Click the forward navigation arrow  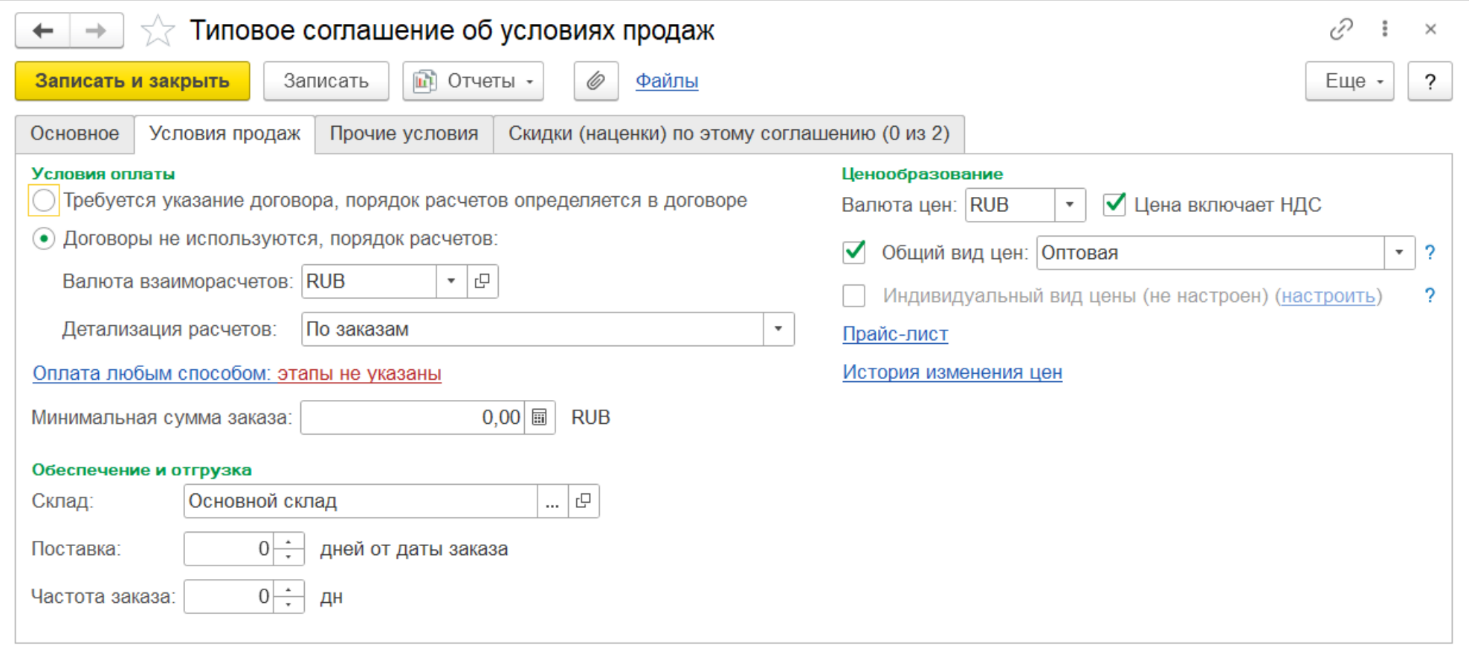96,31
